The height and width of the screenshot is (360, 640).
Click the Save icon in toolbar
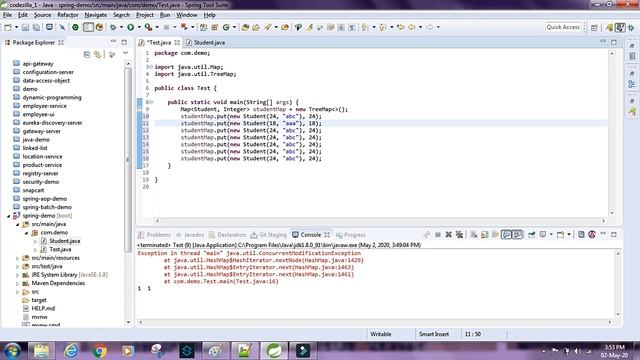(x=25, y=27)
